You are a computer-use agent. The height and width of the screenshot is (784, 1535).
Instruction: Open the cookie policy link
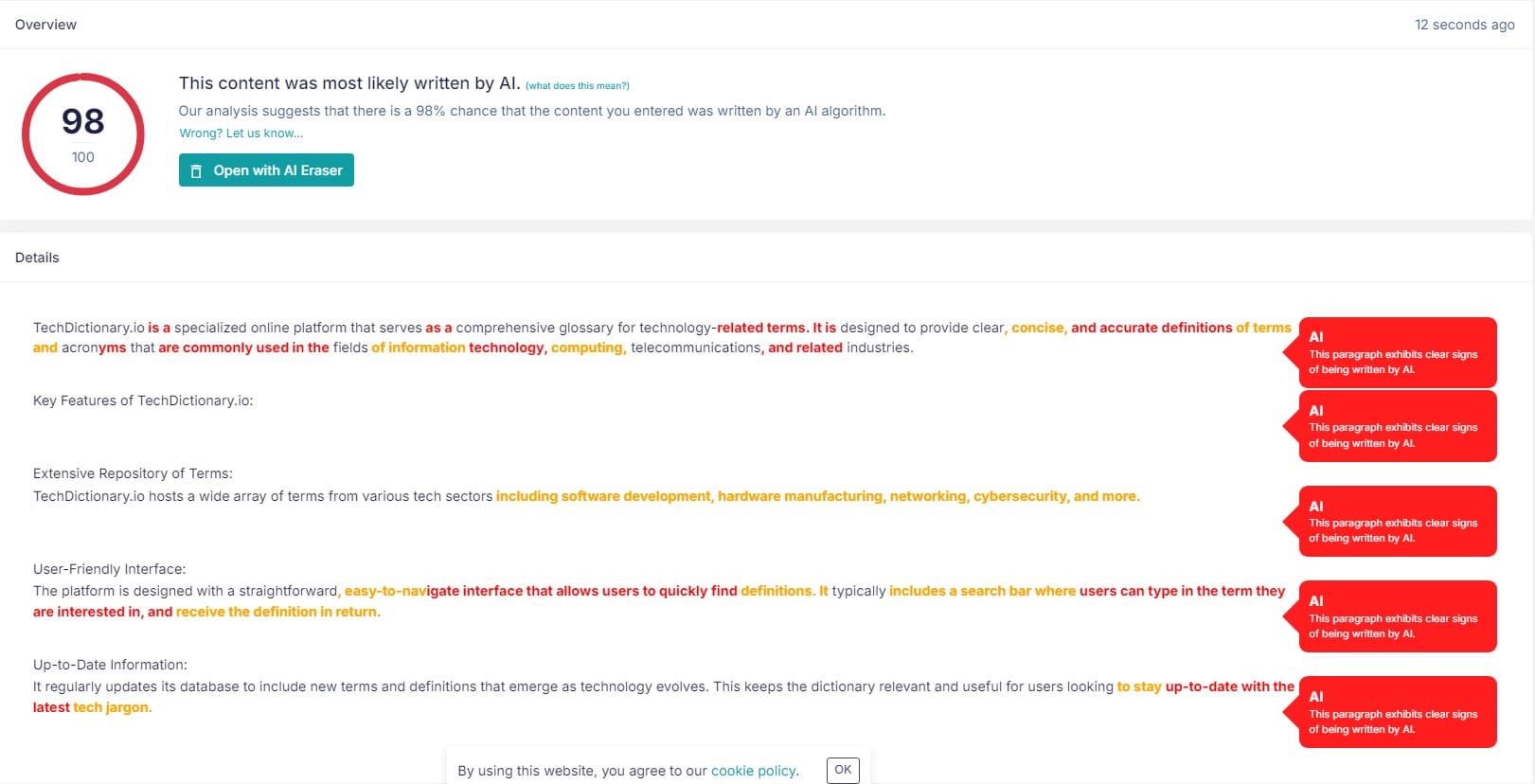click(x=754, y=771)
